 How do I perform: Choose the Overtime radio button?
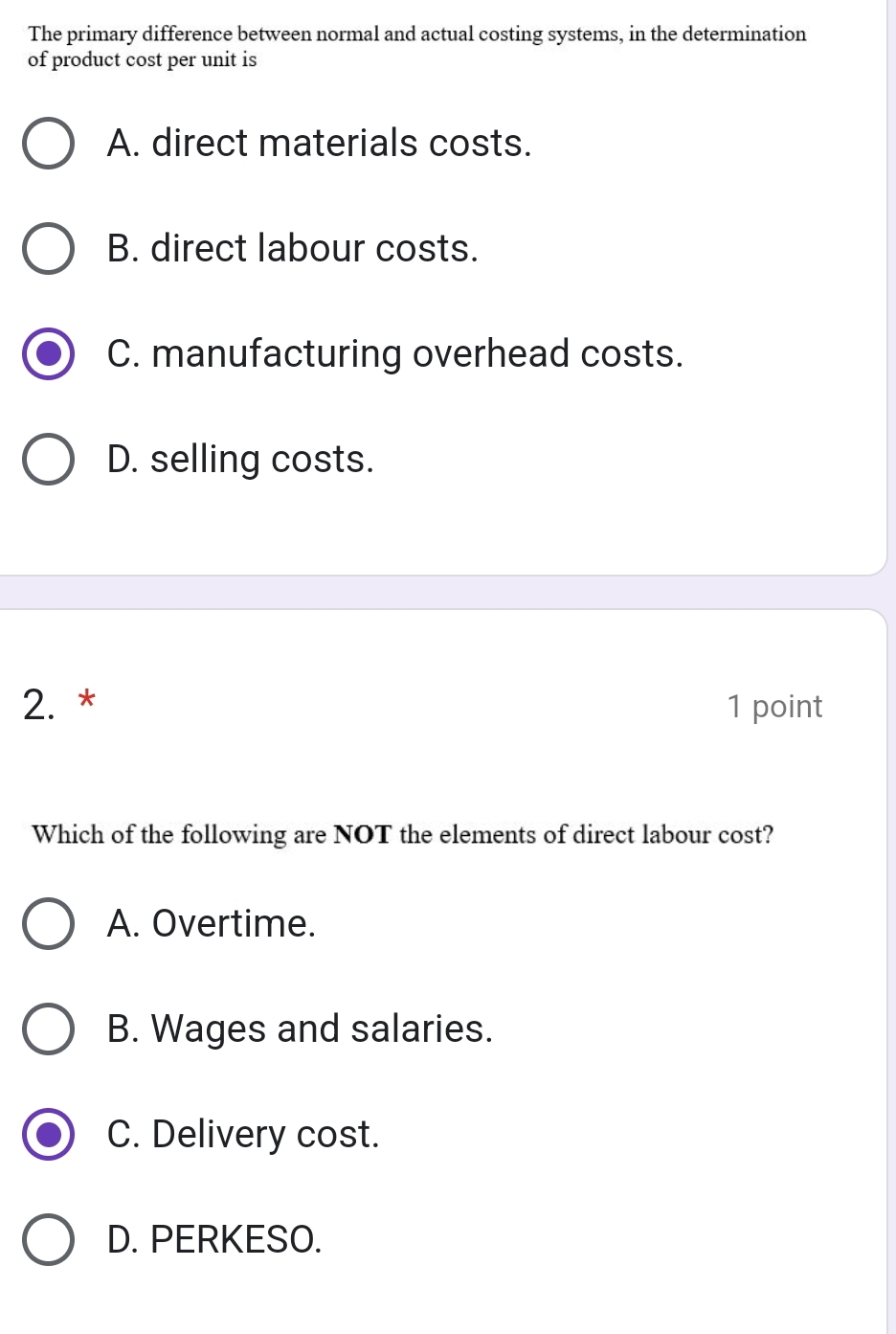pyautogui.click(x=48, y=924)
